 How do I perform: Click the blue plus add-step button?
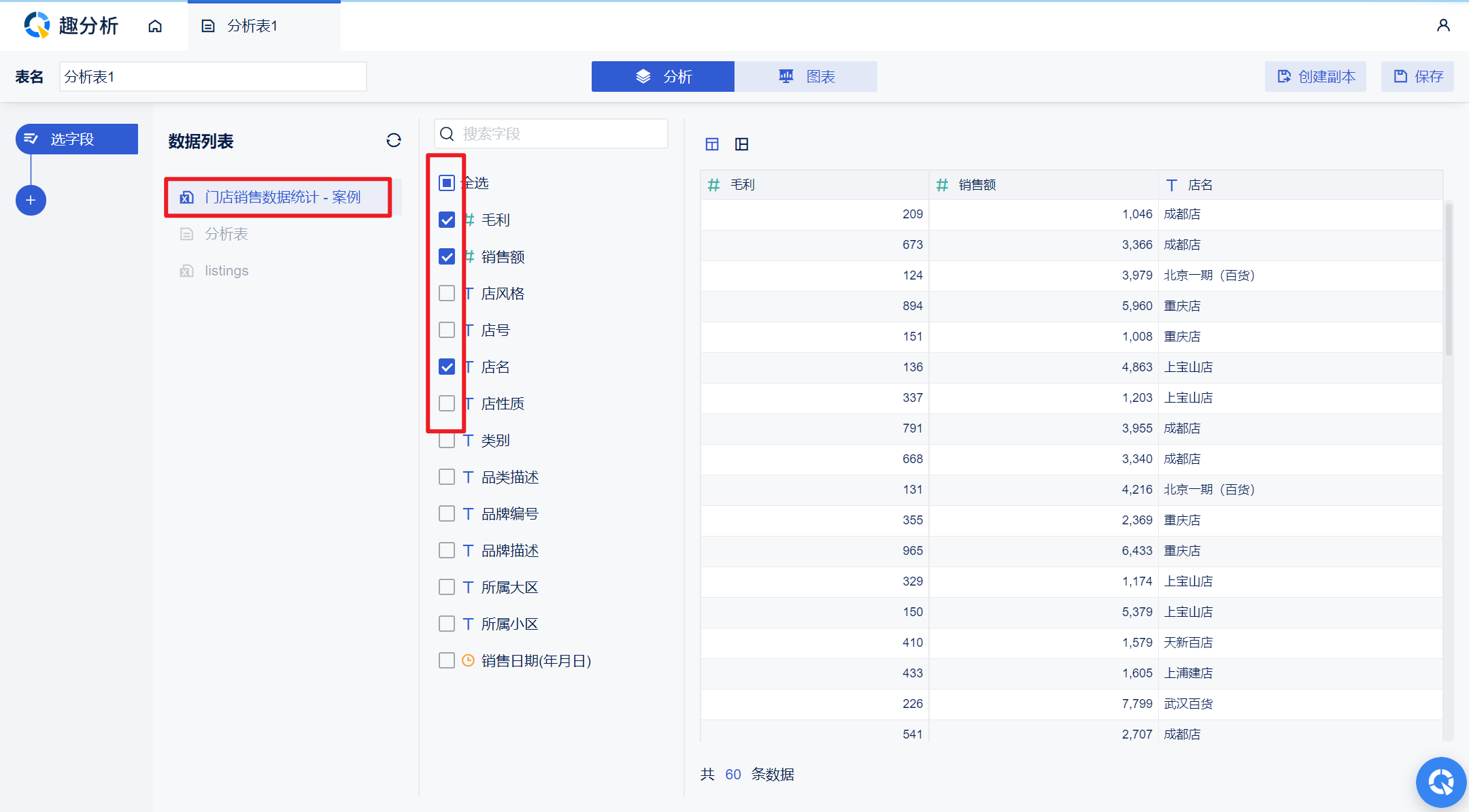[x=31, y=200]
